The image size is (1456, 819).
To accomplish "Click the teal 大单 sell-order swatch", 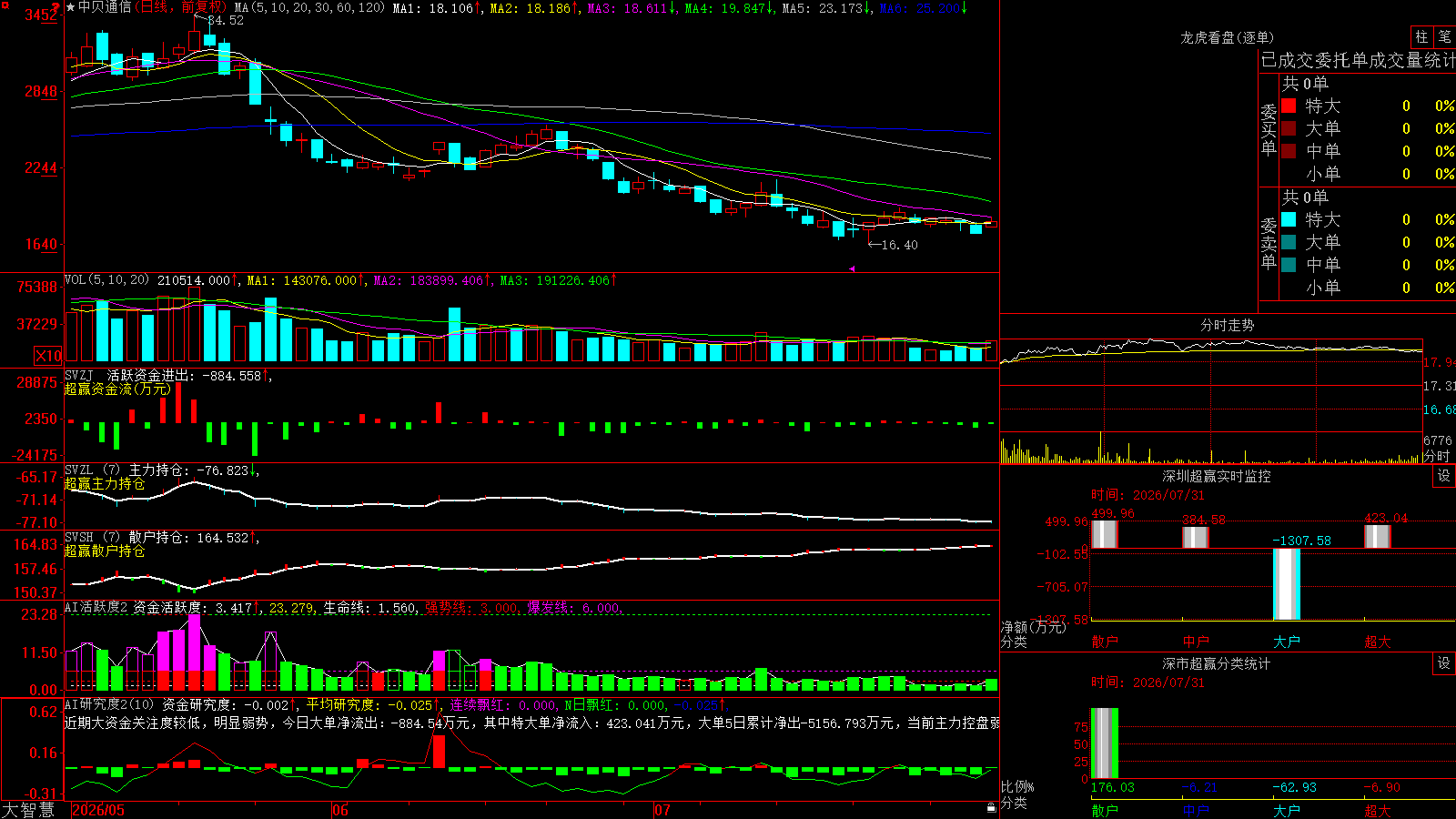I will click(1289, 242).
